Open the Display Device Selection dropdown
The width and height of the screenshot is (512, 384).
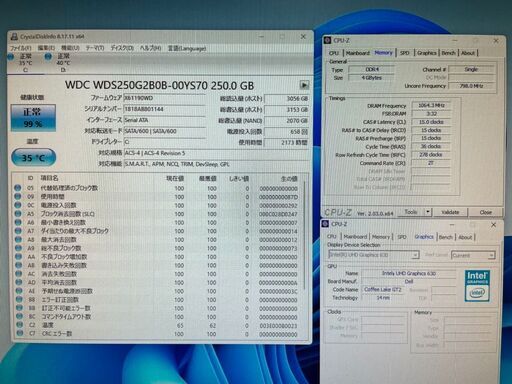373,255
